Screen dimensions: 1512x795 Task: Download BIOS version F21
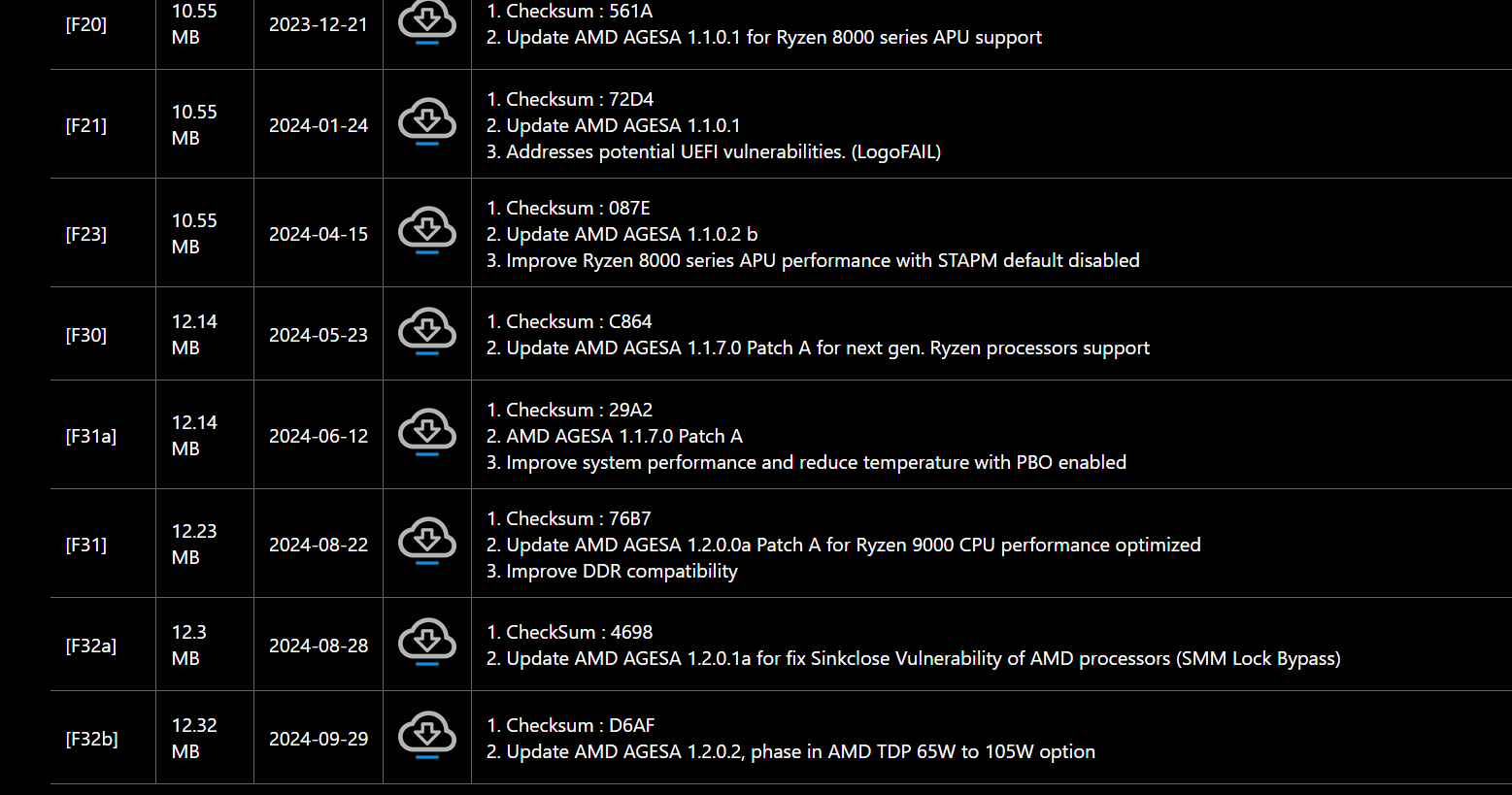(427, 122)
